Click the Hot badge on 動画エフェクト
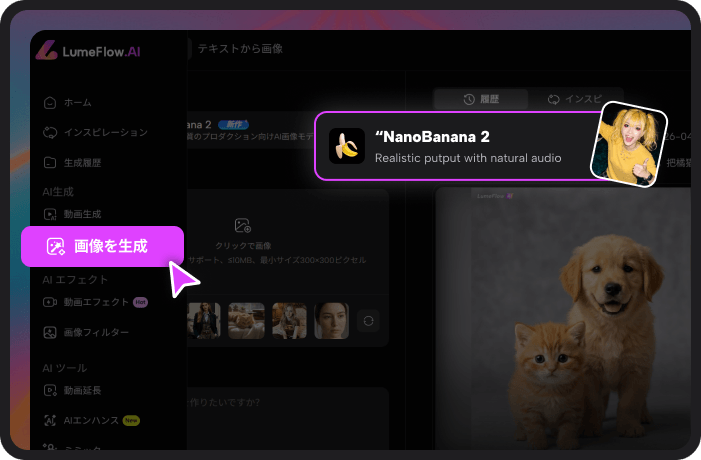This screenshot has width=701, height=460. [140, 302]
